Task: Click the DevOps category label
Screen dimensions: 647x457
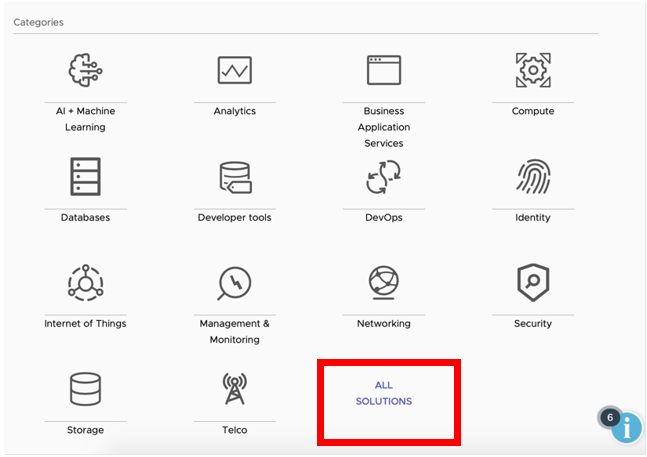Action: click(x=384, y=217)
